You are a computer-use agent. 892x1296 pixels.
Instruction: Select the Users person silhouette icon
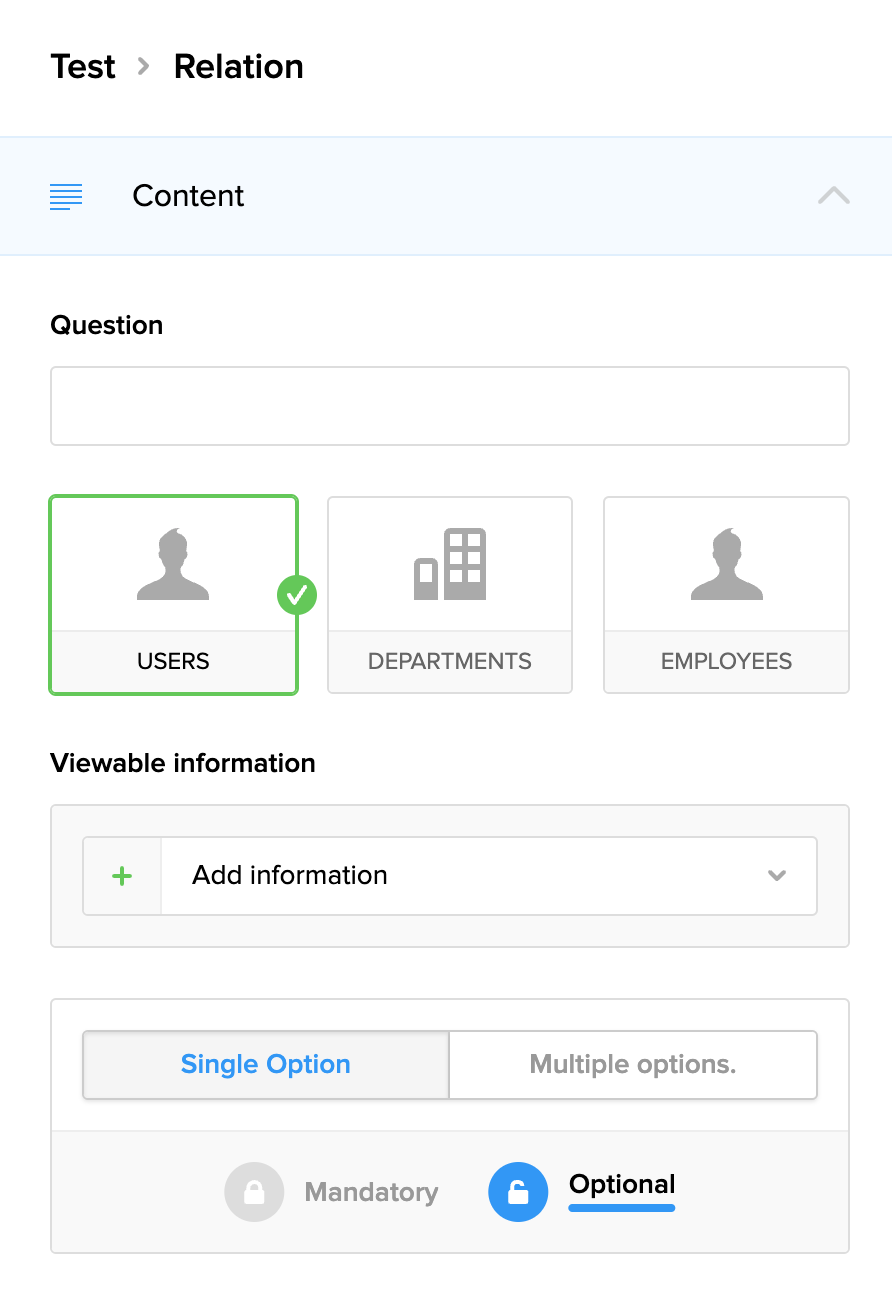click(x=173, y=565)
